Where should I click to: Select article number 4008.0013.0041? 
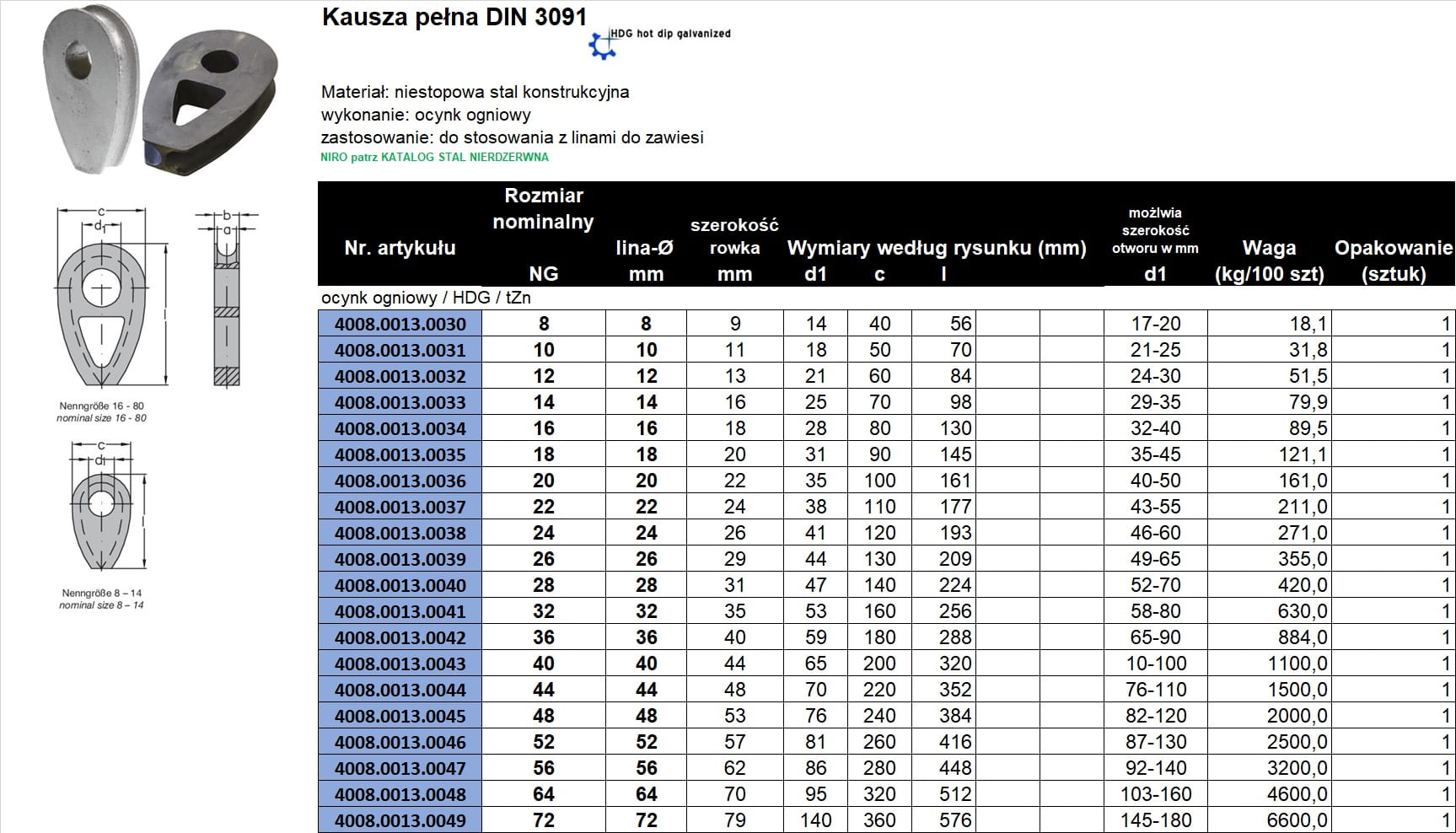(400, 611)
